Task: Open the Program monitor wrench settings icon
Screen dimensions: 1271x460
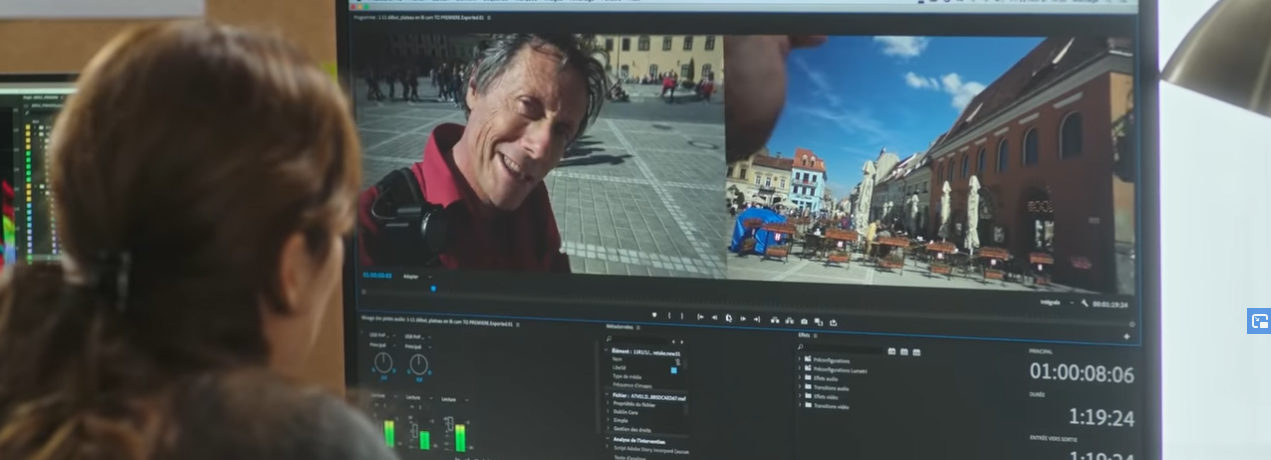Action: tap(1083, 302)
